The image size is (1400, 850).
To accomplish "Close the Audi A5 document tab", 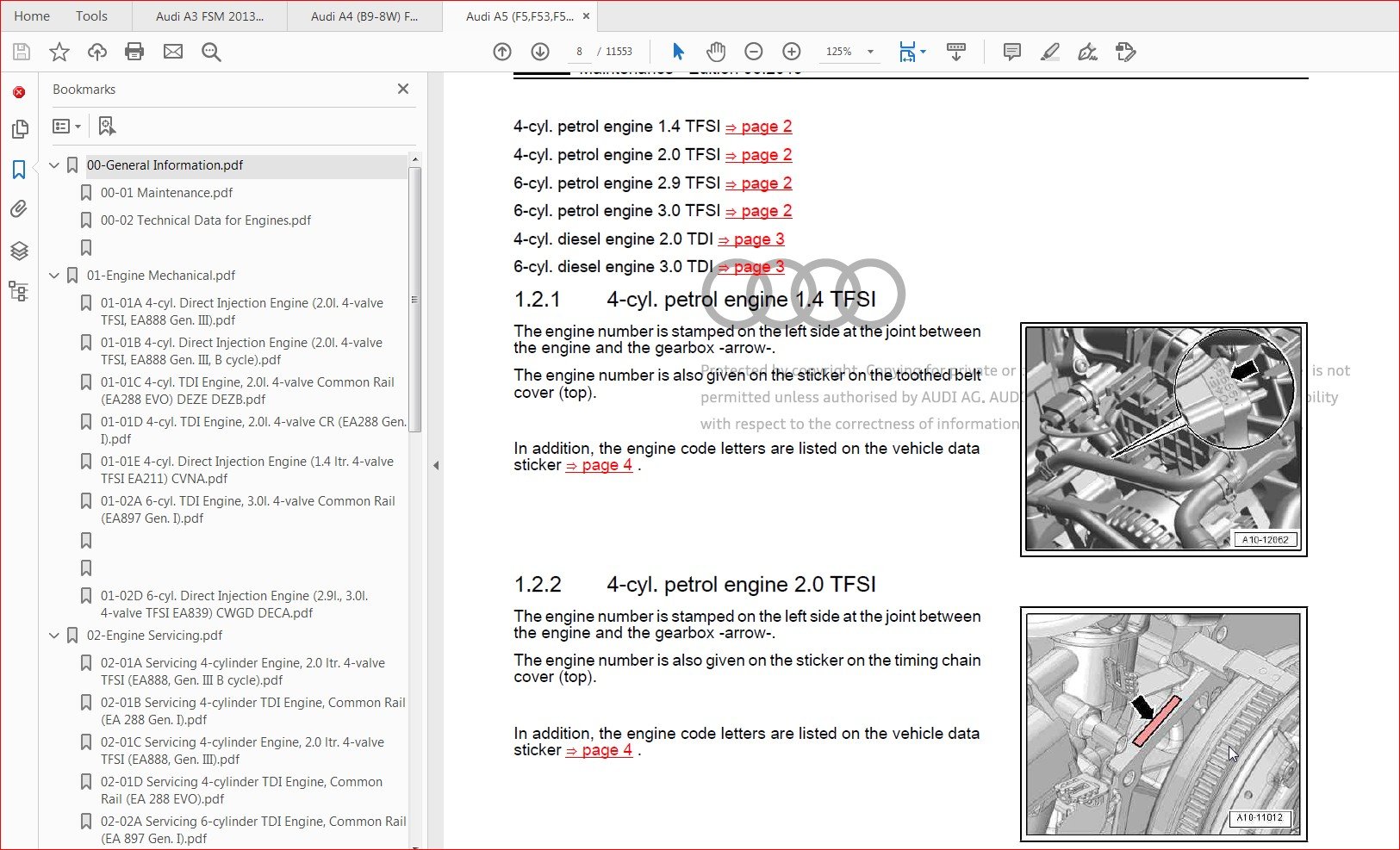I will coord(587,16).
